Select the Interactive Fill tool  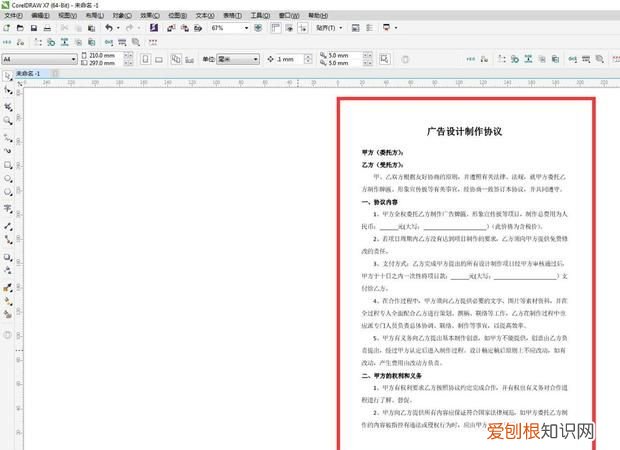click(x=8, y=301)
